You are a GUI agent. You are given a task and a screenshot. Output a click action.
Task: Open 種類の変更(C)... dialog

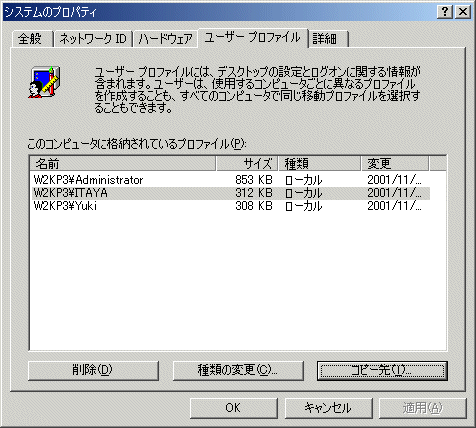point(238,371)
